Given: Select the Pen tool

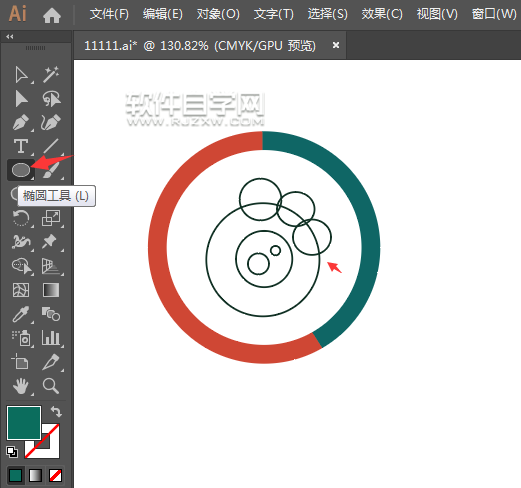Looking at the screenshot, I should pos(21,123).
